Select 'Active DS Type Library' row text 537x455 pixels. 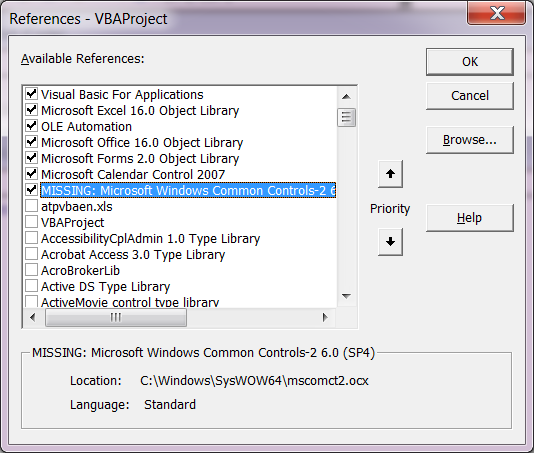point(106,288)
